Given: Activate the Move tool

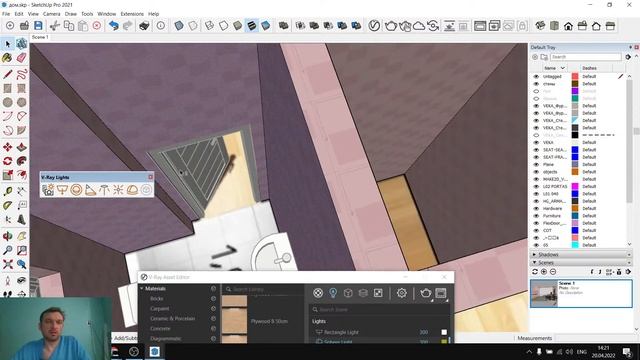Looking at the screenshot, I should click(7, 147).
